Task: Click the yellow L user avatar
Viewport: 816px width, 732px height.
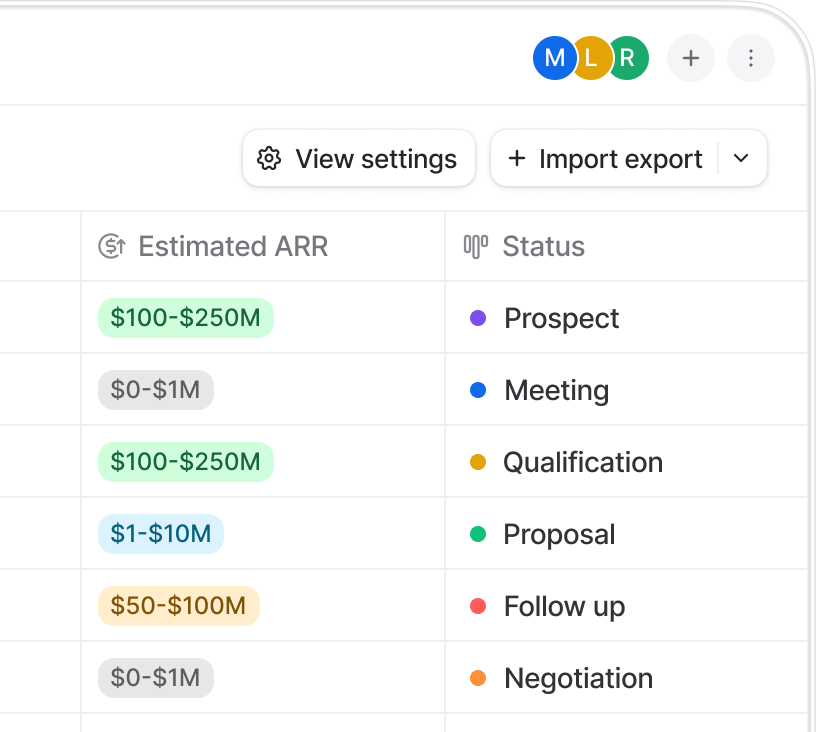Action: pos(591,58)
